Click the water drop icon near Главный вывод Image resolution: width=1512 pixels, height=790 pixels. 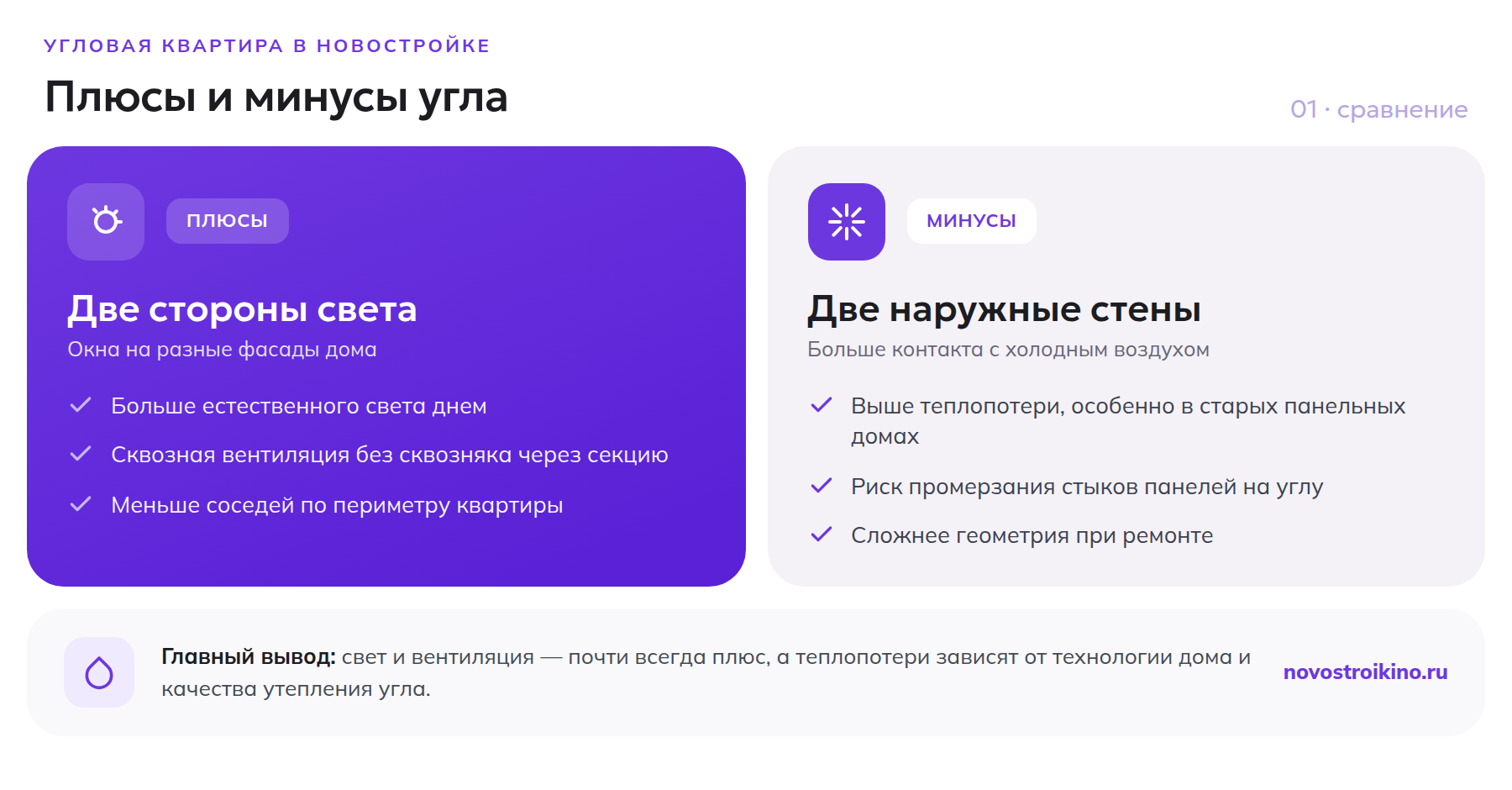click(99, 672)
